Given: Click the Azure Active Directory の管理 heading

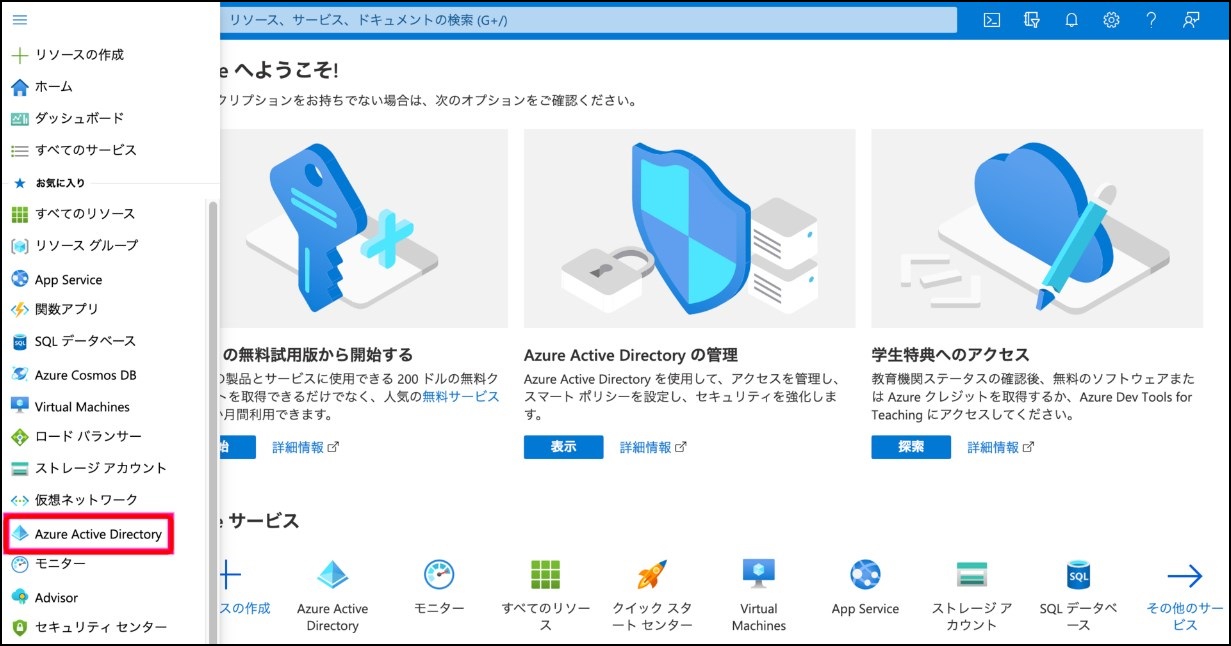Looking at the screenshot, I should (x=631, y=355).
